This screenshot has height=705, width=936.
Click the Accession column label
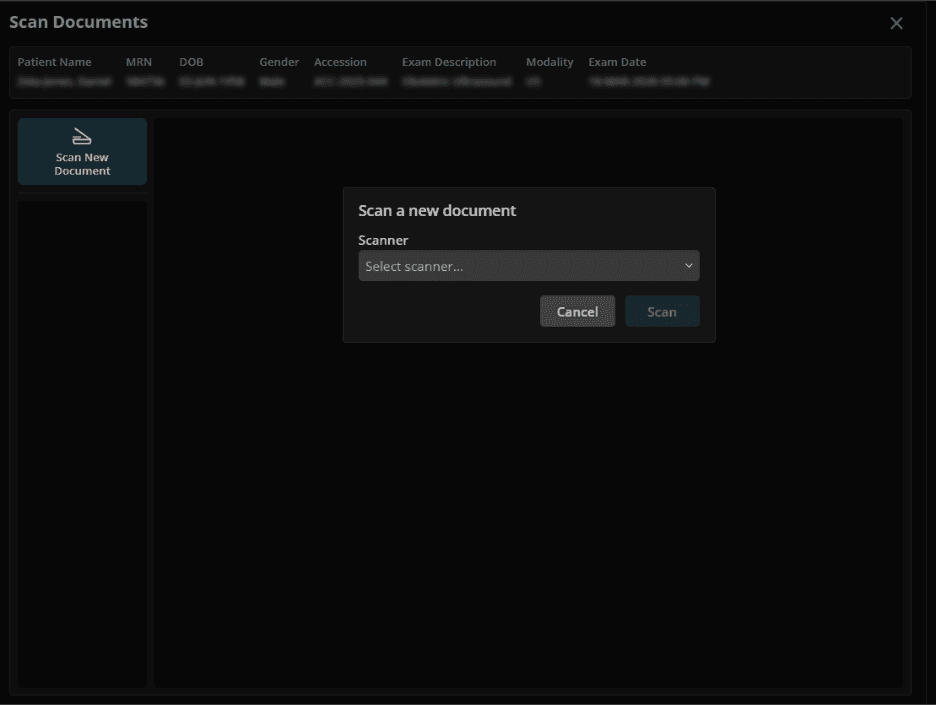tap(340, 62)
